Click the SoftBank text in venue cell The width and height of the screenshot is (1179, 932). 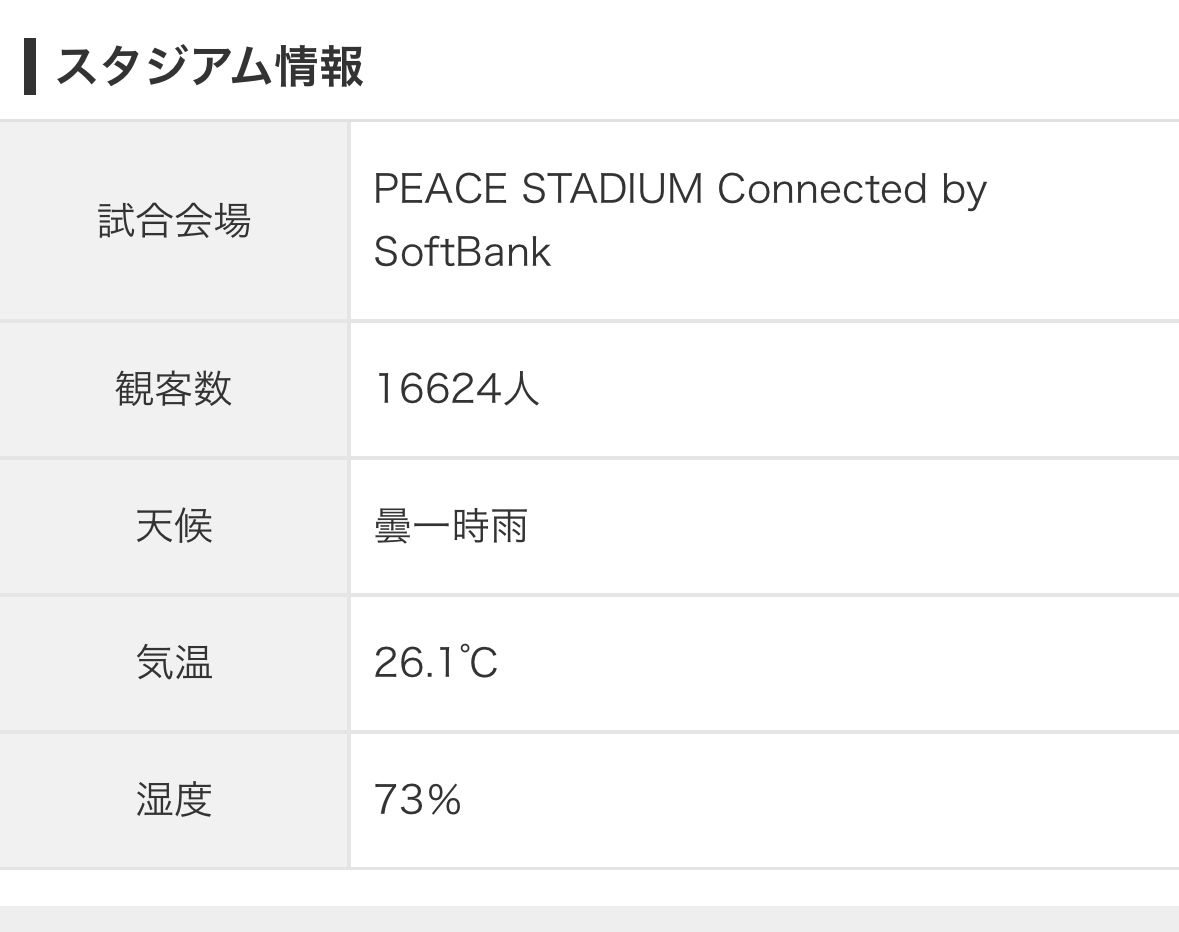(462, 251)
